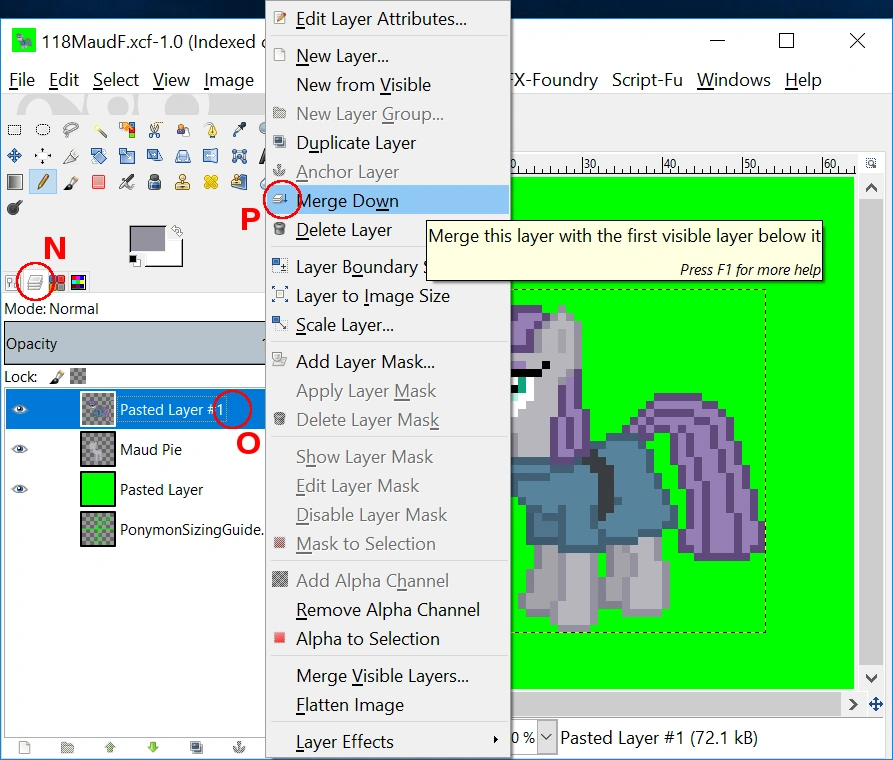Select the Clone stamp tool
This screenshot has width=893, height=760.
click(x=183, y=182)
